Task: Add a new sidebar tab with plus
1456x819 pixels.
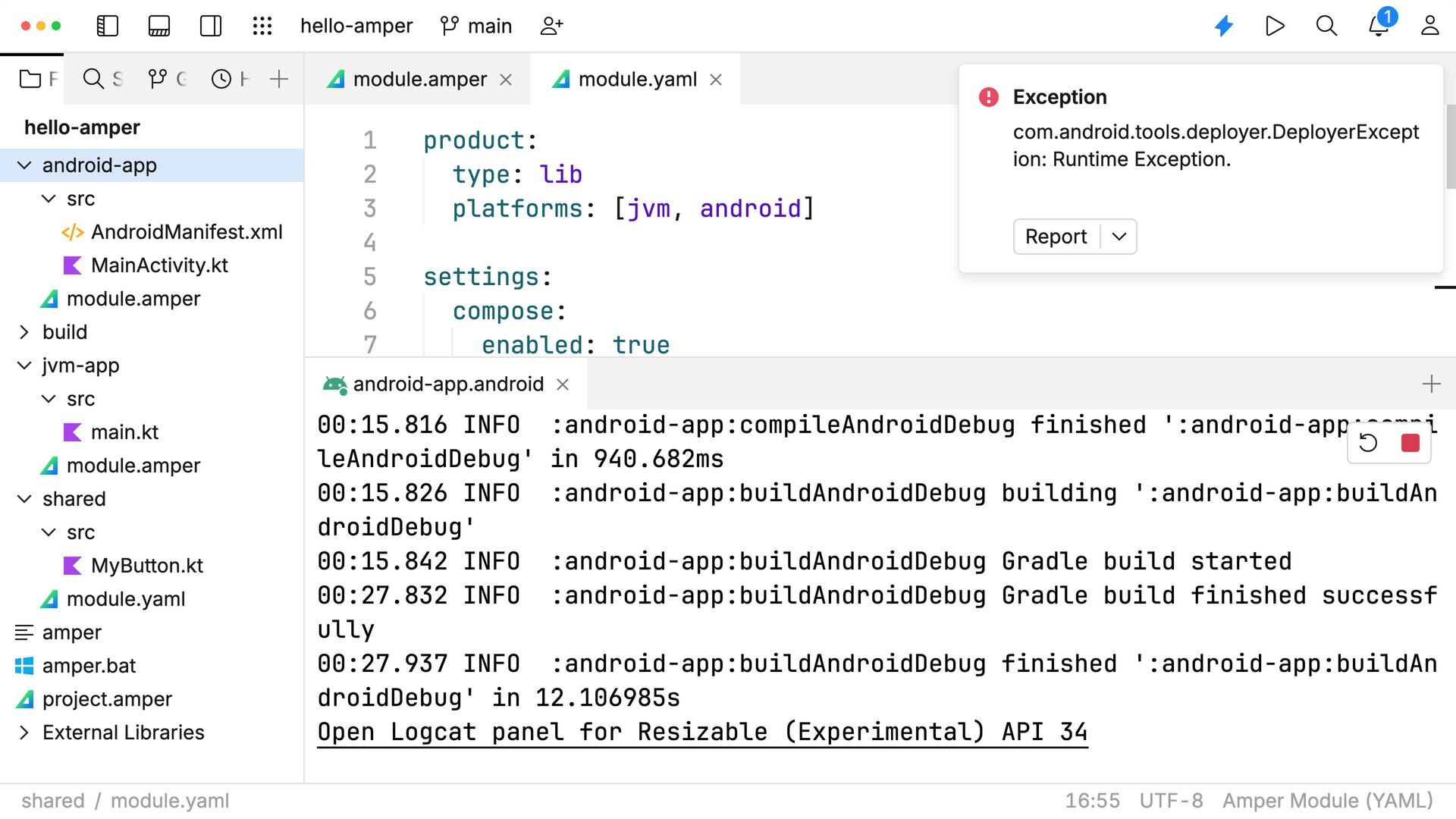Action: pos(279,79)
